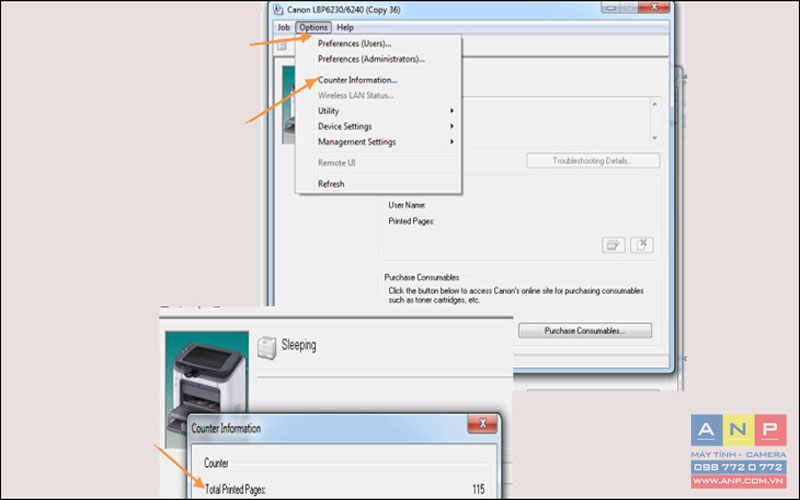Click the Printed Pages label
Image resolution: width=800 pixels, height=500 pixels.
pyautogui.click(x=411, y=221)
